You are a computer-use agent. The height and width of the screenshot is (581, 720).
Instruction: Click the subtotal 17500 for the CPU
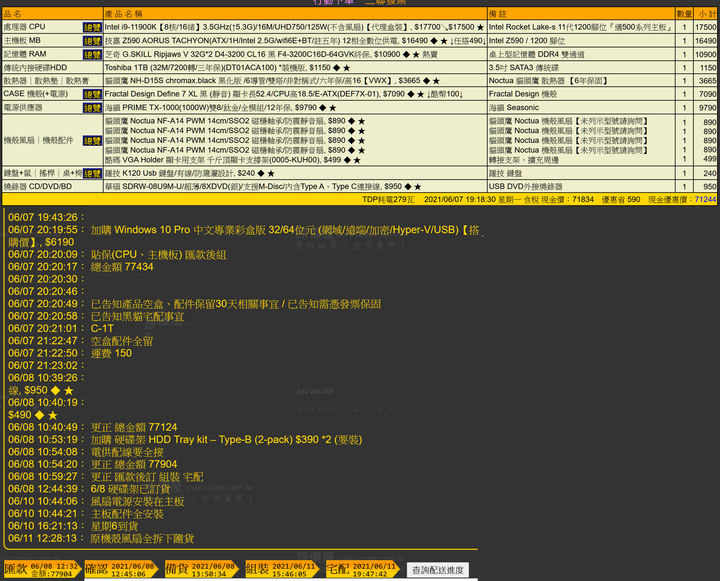click(x=705, y=27)
